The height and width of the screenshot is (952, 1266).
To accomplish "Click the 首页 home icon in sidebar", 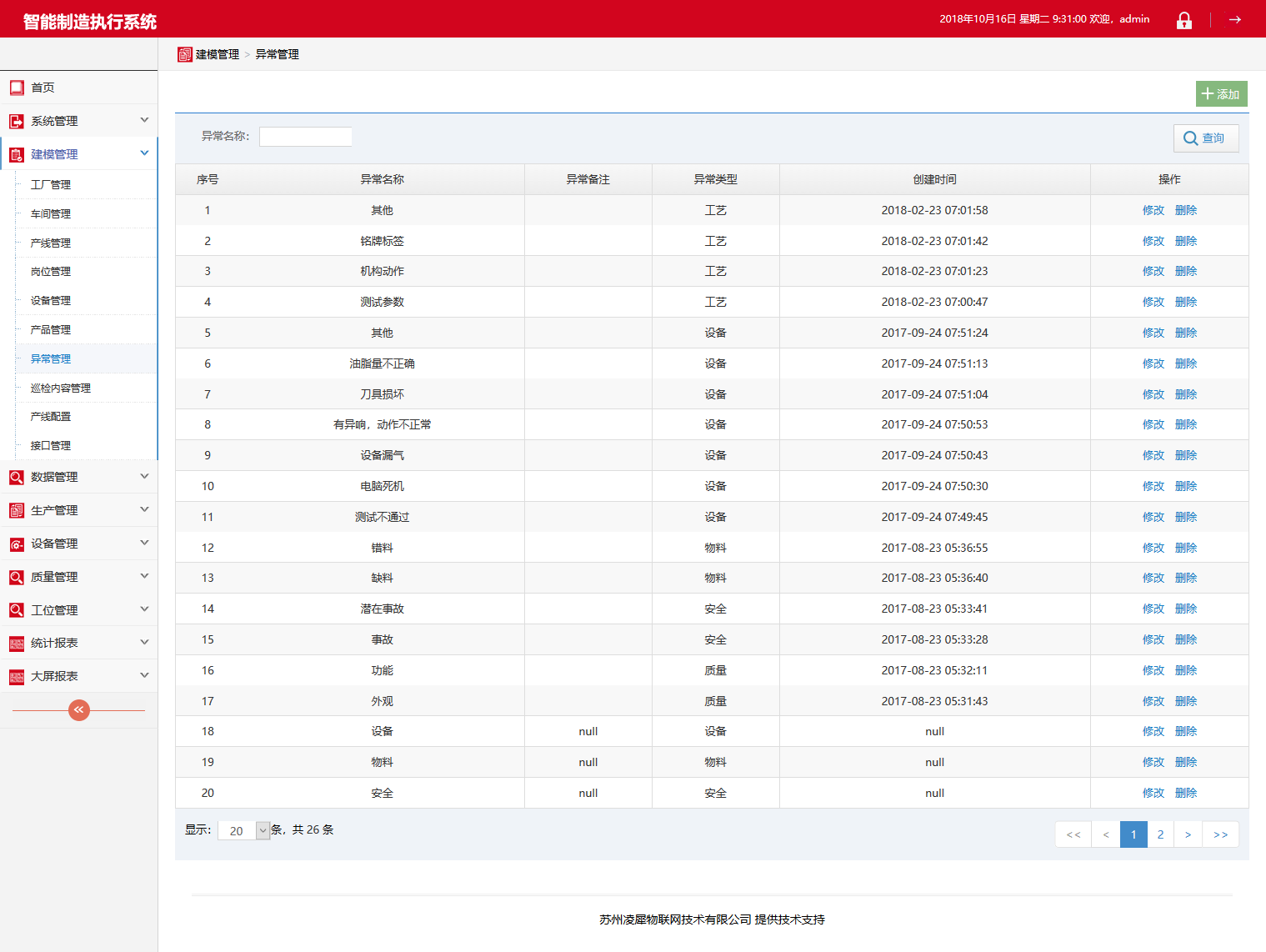I will point(17,88).
